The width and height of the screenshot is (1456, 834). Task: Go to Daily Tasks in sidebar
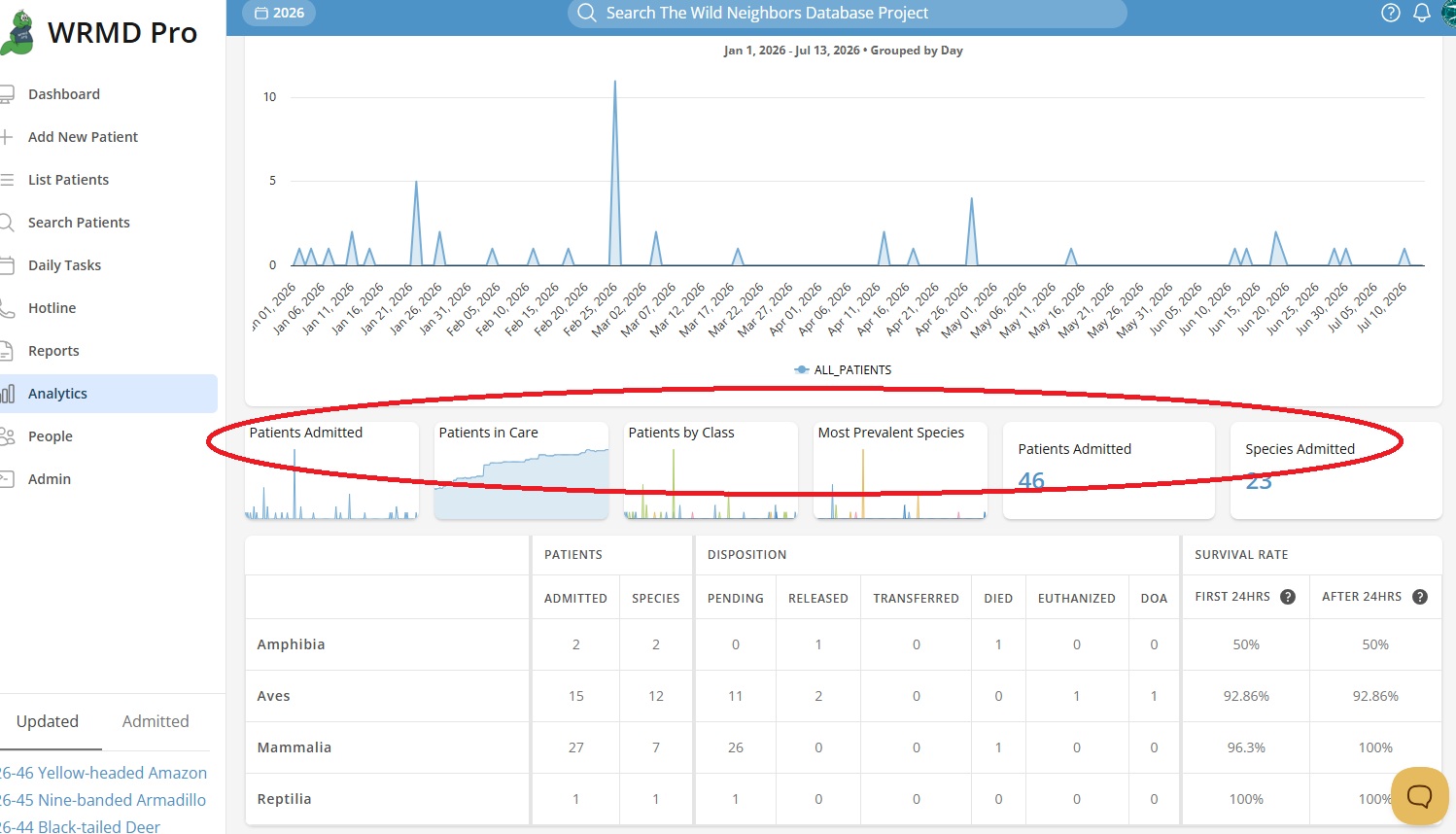pos(64,265)
